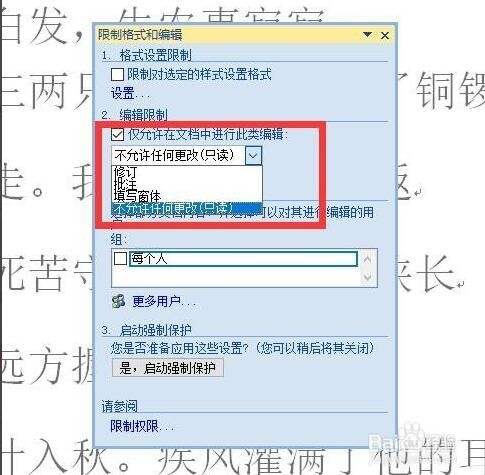Open the task pane options triangle

coord(367,34)
